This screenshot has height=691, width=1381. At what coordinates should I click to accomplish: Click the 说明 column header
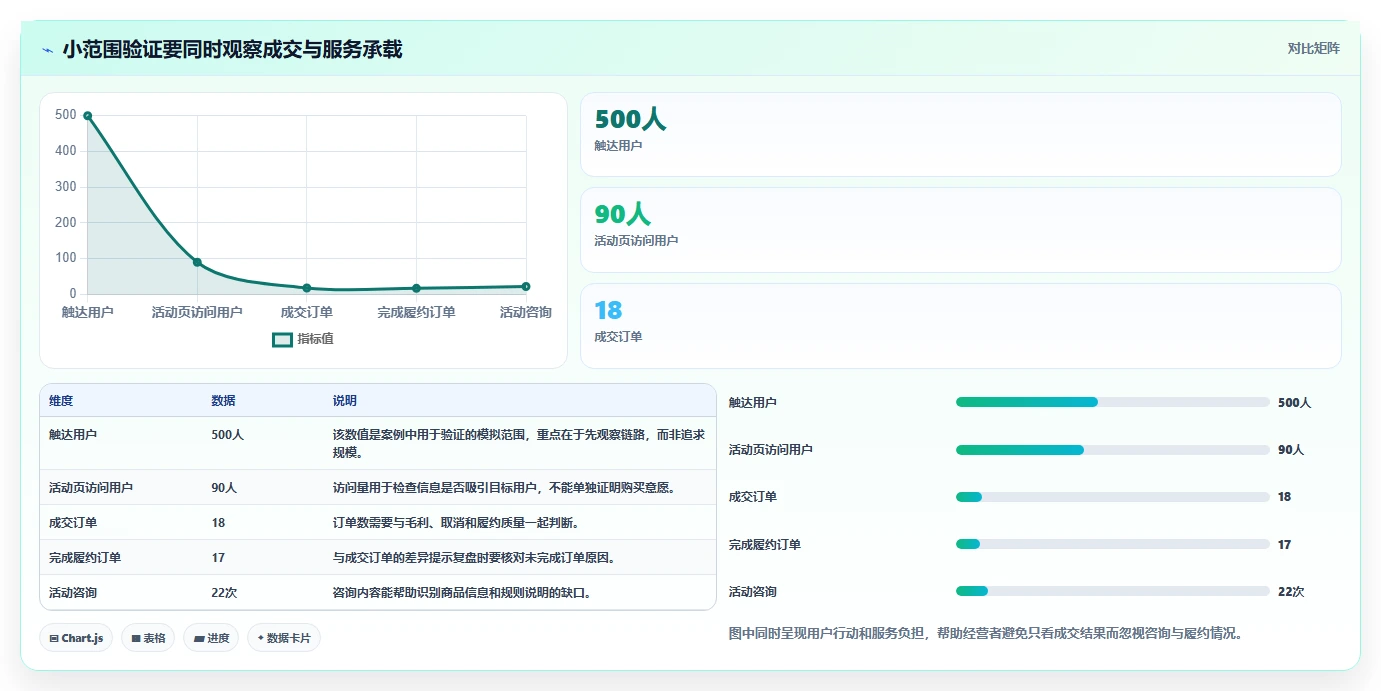point(345,401)
